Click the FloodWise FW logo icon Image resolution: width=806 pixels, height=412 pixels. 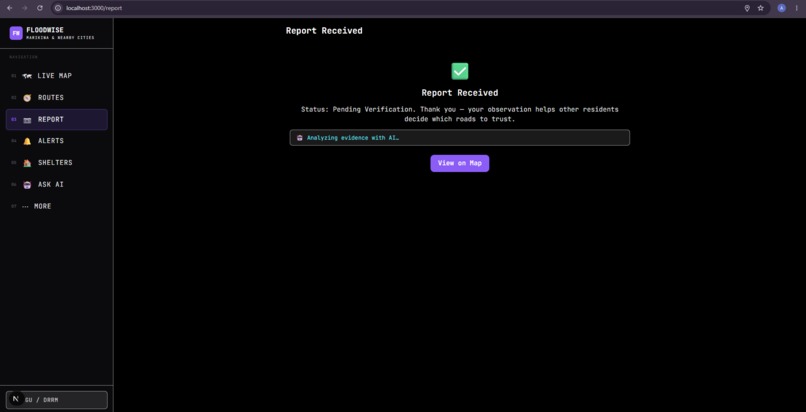coord(16,33)
